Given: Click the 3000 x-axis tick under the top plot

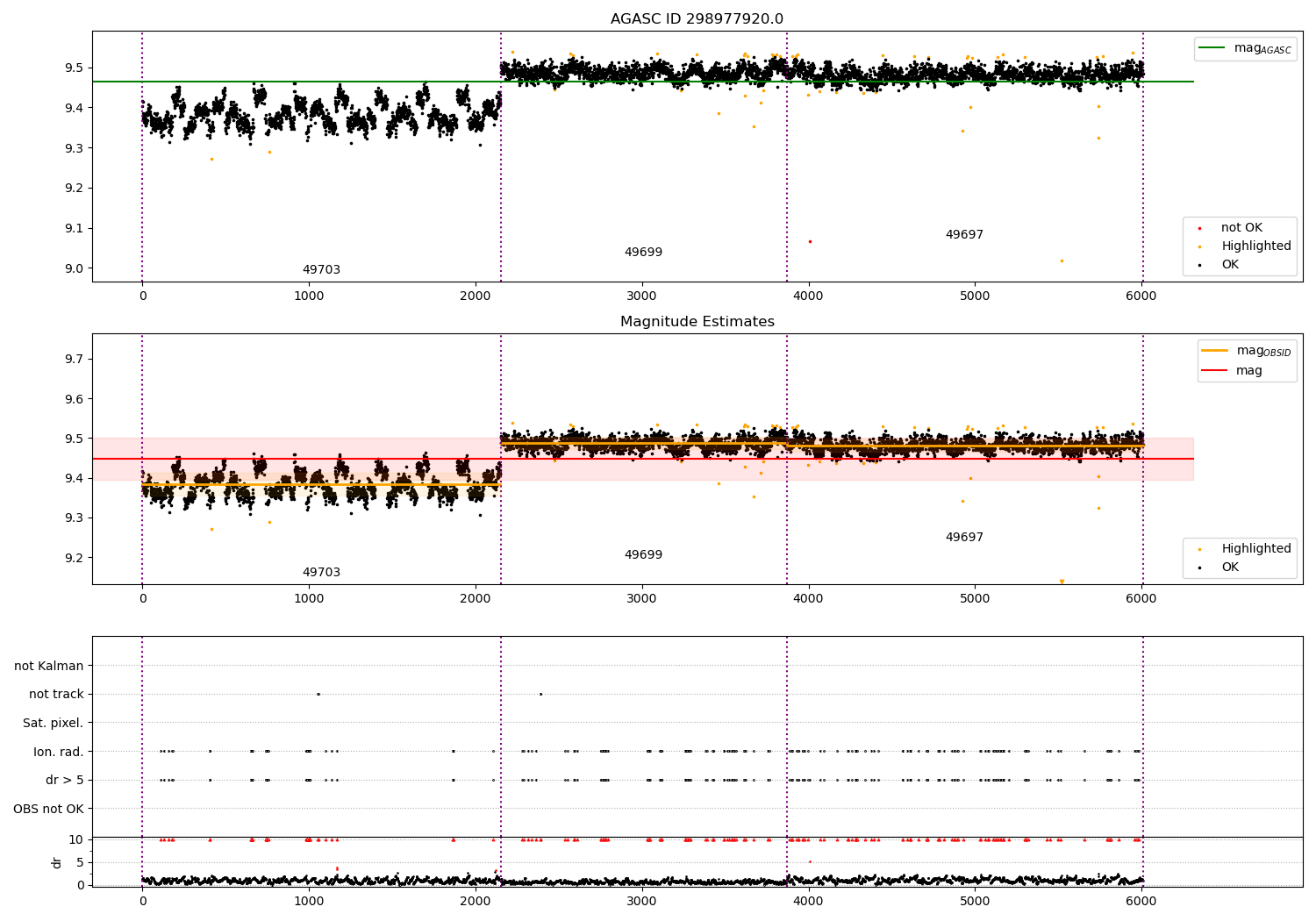Looking at the screenshot, I should click(642, 296).
